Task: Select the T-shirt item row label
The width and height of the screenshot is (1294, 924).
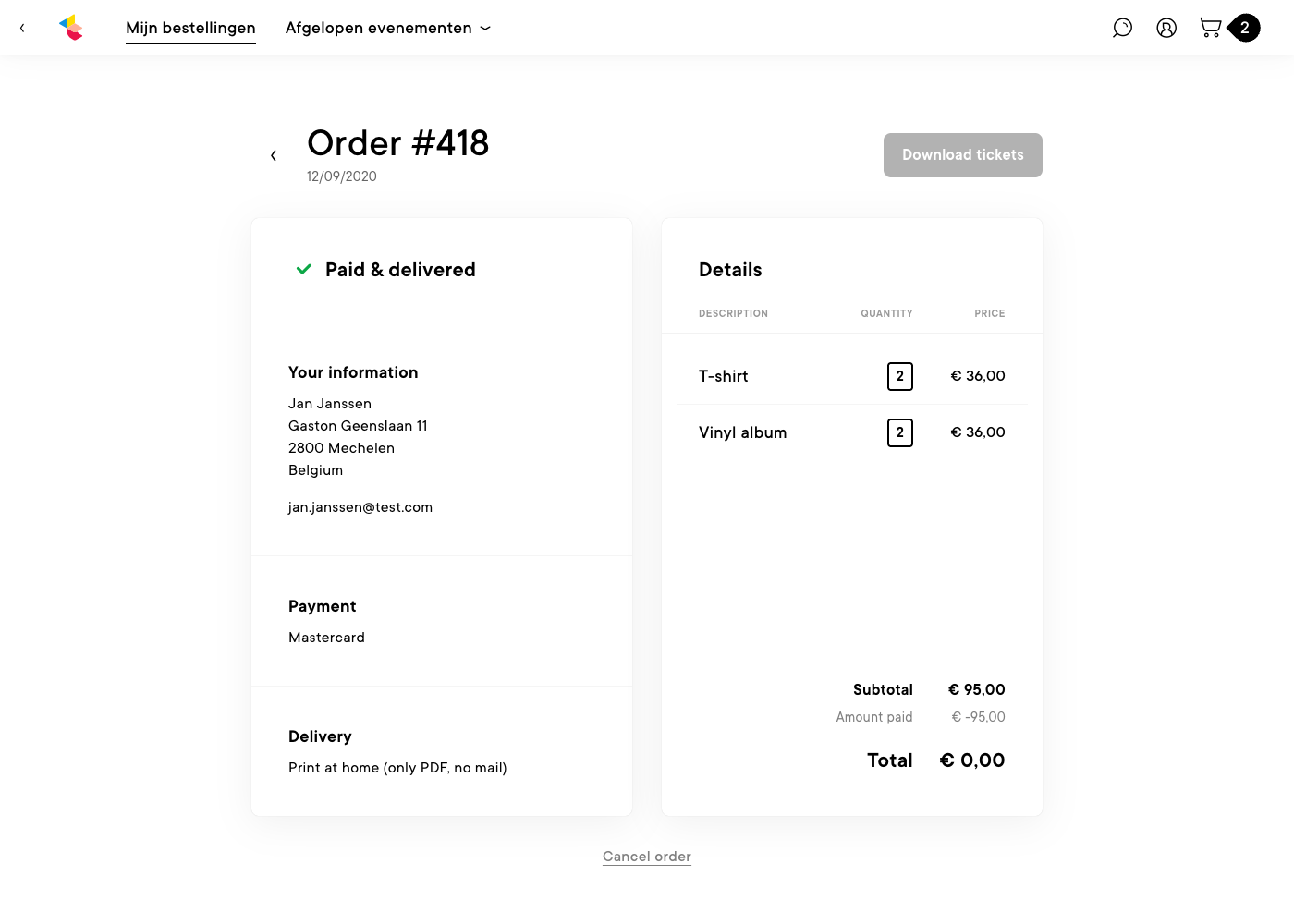Action: tap(723, 376)
